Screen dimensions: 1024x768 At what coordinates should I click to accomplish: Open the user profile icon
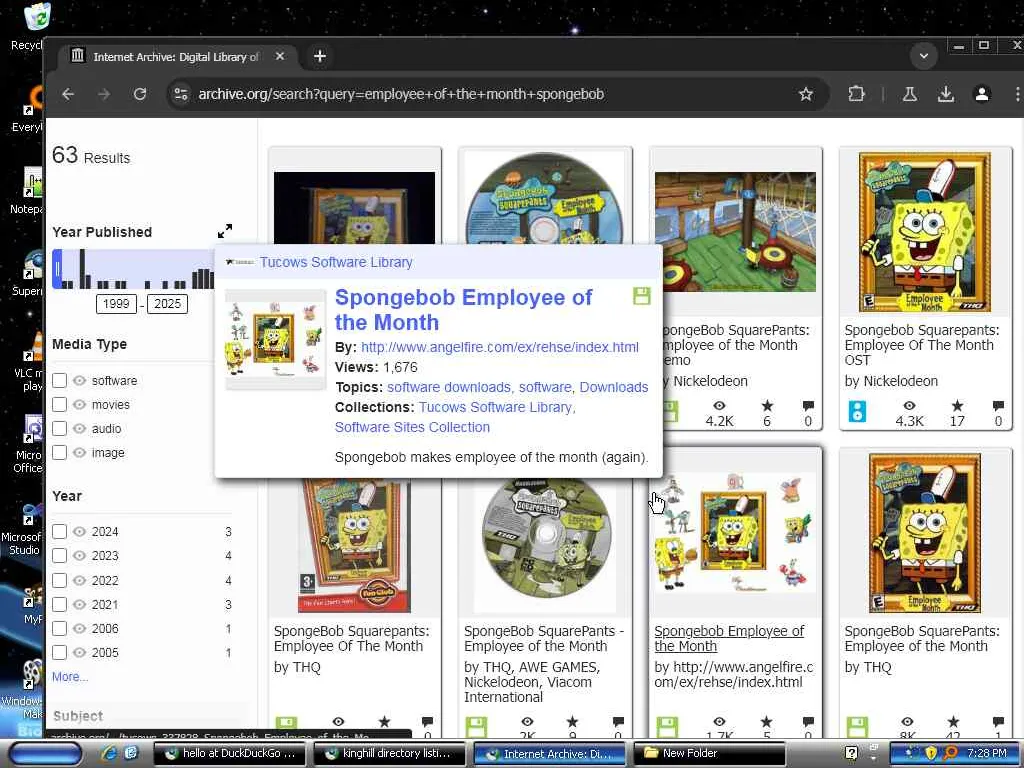[x=982, y=94]
